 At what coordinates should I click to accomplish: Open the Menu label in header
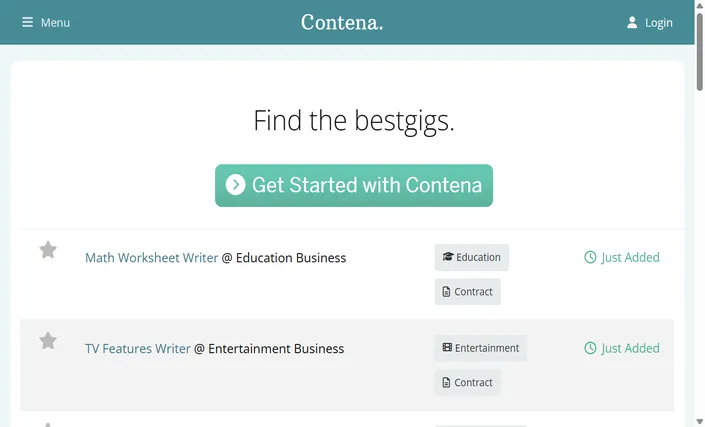[x=55, y=22]
